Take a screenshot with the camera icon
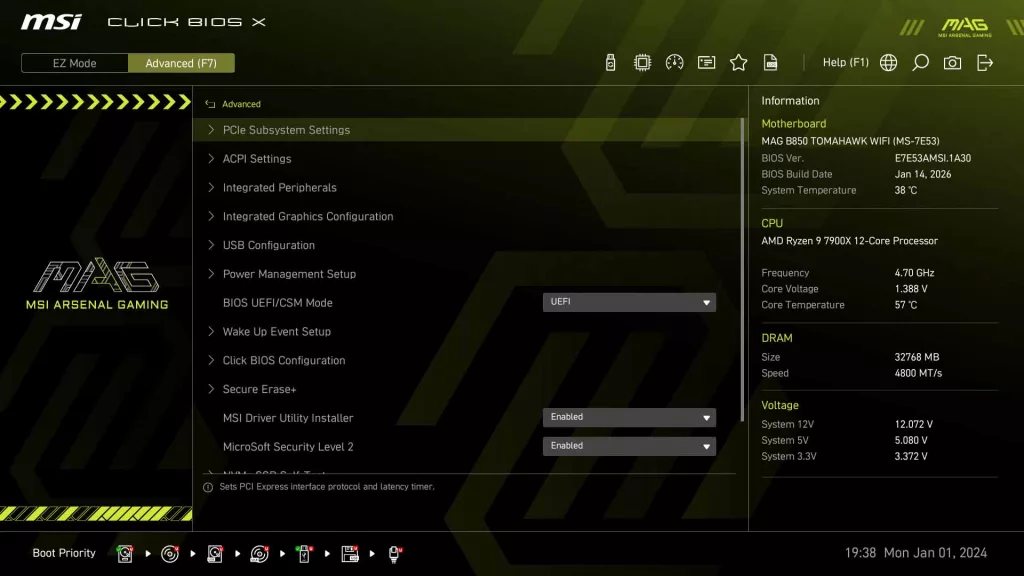This screenshot has width=1024, height=576. (952, 62)
